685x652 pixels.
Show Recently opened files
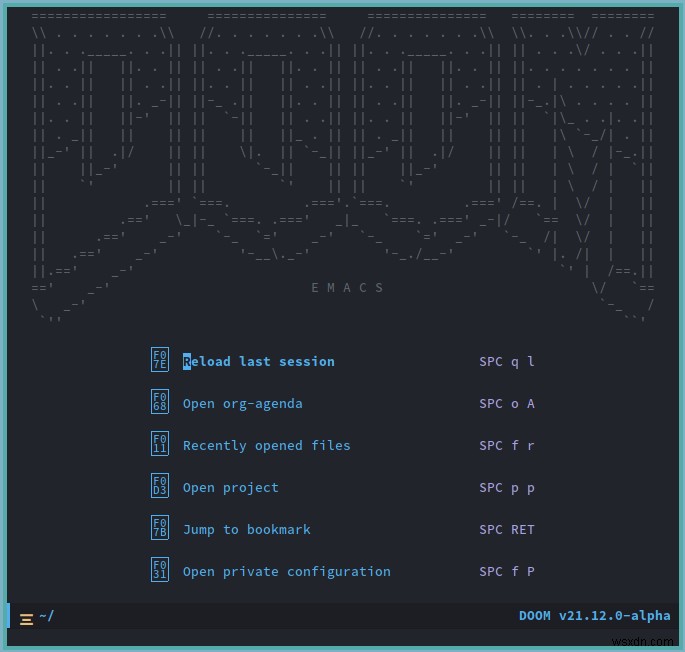click(266, 445)
